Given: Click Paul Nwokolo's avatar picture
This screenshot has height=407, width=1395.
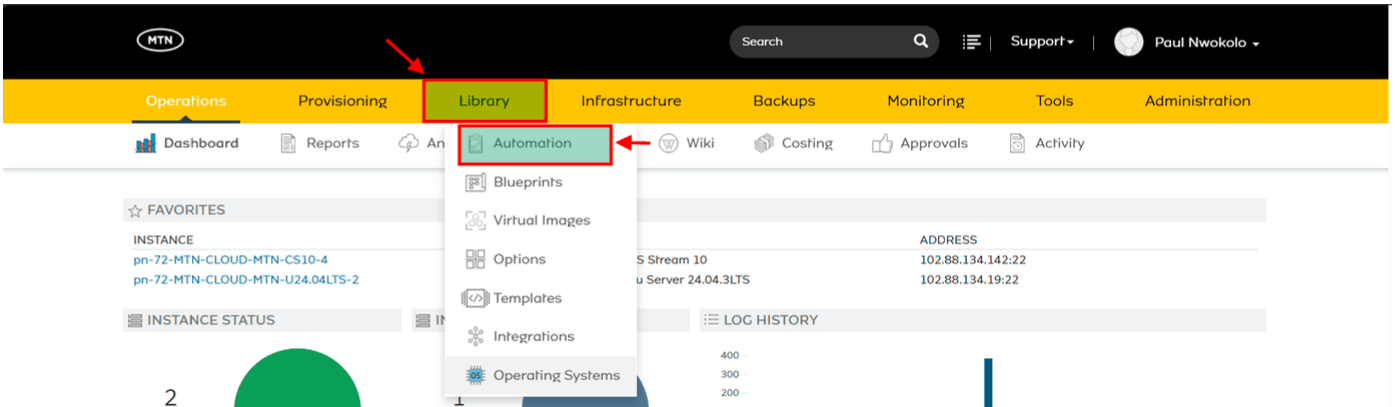Looking at the screenshot, I should [1129, 42].
